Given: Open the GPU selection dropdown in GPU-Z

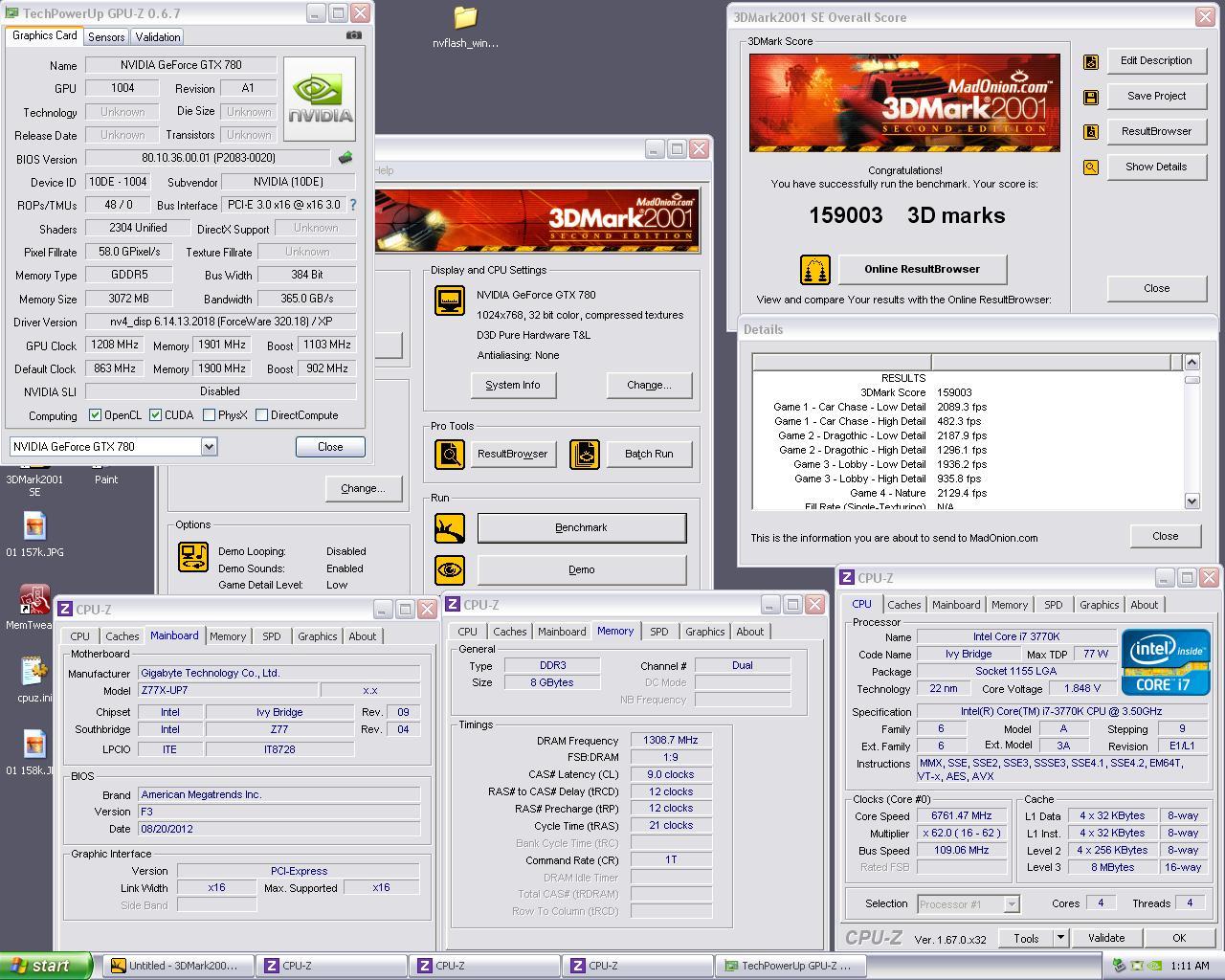Looking at the screenshot, I should (x=209, y=447).
